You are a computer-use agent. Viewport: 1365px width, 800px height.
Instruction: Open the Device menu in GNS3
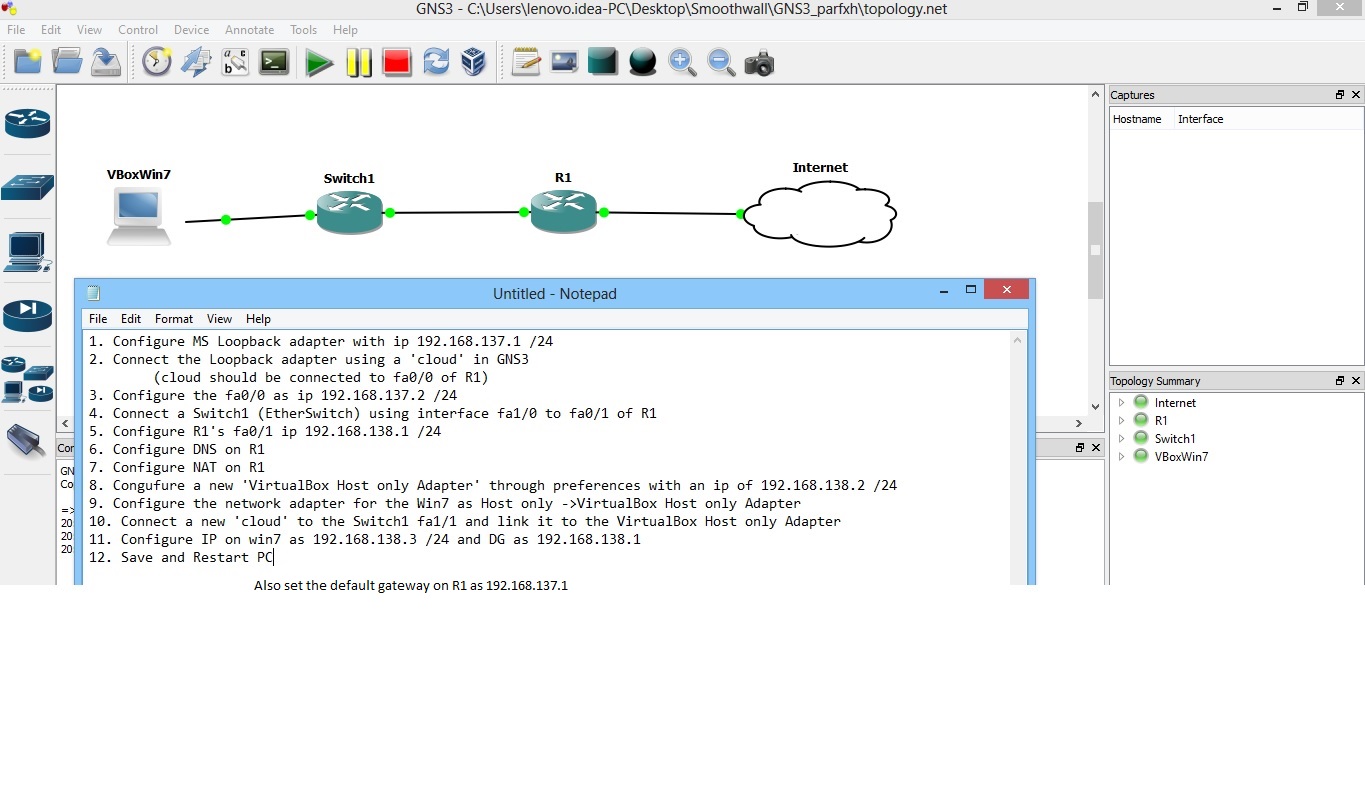(191, 30)
